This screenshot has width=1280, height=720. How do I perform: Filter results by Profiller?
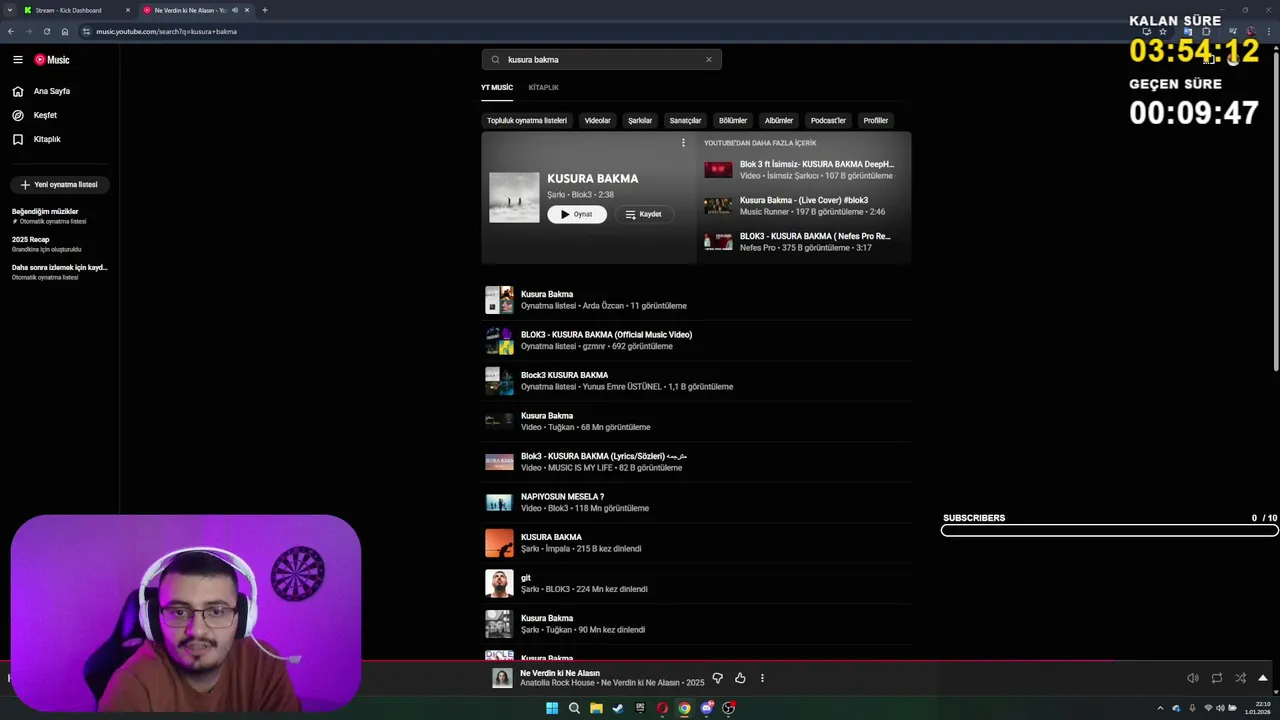click(876, 120)
